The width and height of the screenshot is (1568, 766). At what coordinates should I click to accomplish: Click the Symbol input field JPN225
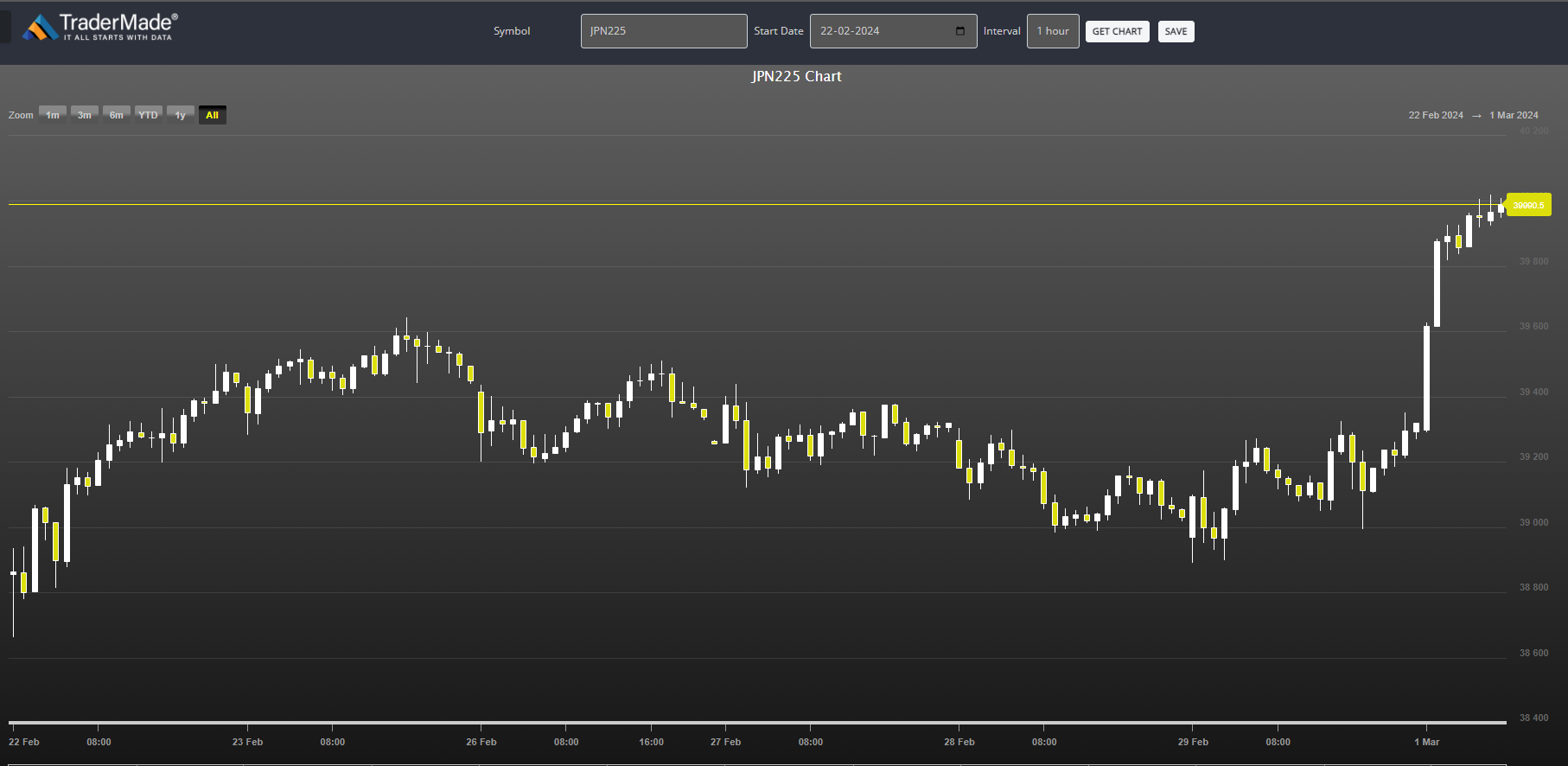click(x=664, y=31)
